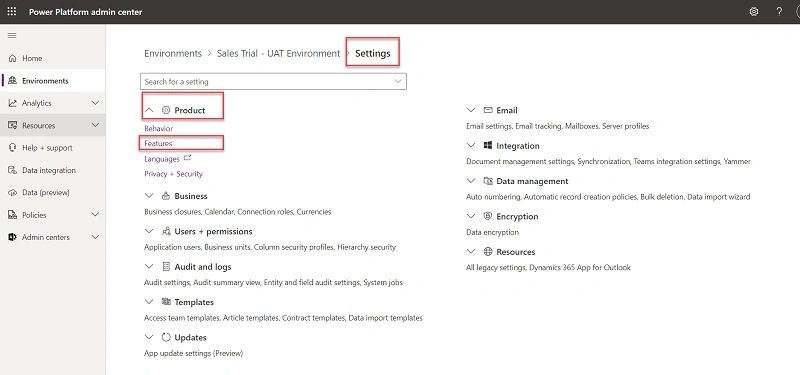Click the Email section heading

pos(507,110)
